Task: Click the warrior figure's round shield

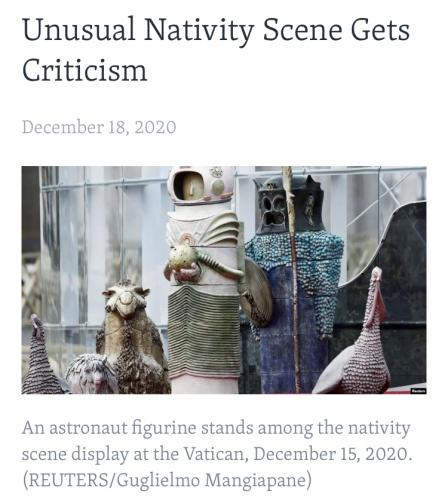Action: click(256, 292)
